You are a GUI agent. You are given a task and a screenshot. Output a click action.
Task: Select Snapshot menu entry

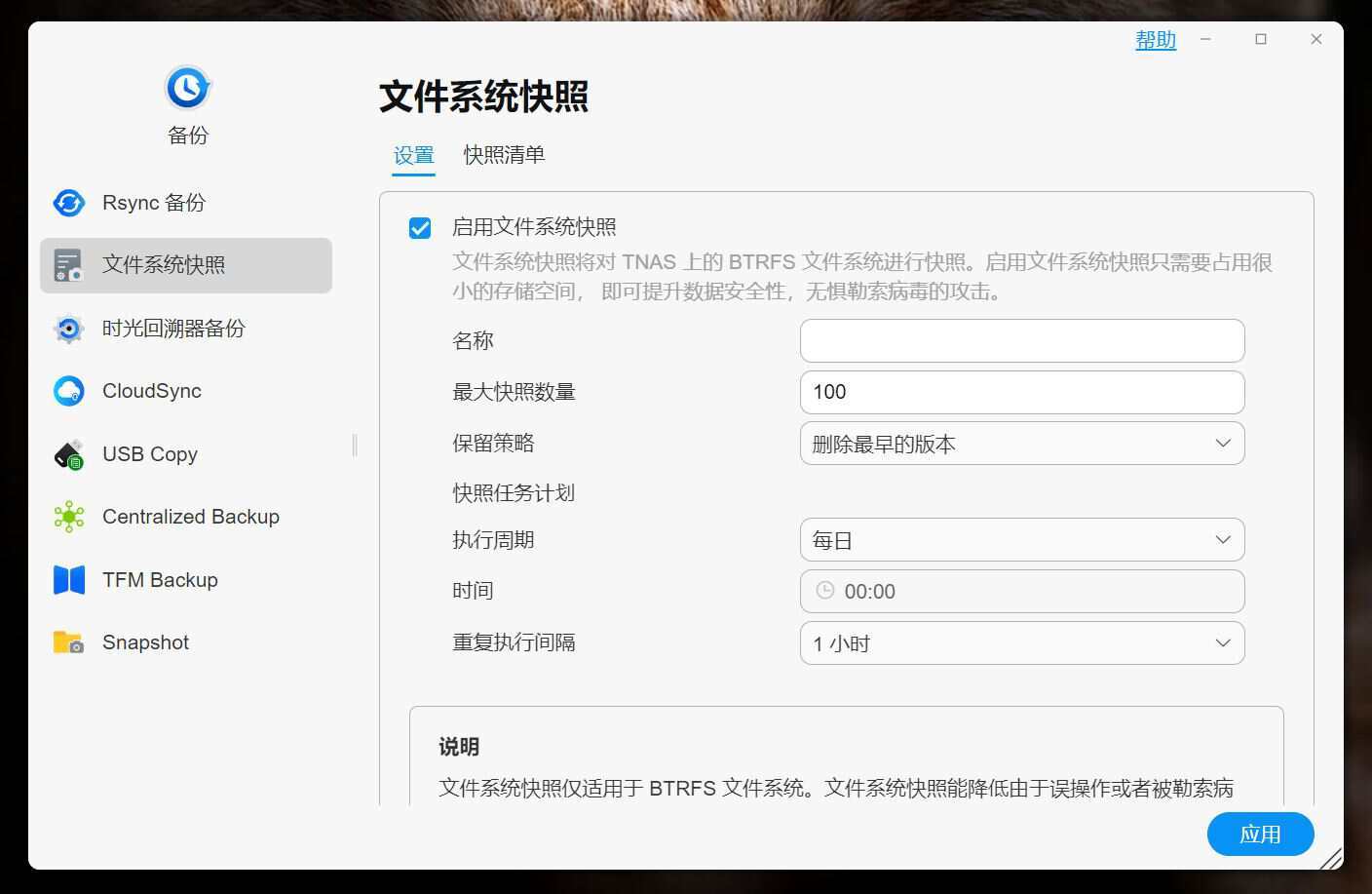[x=186, y=642]
